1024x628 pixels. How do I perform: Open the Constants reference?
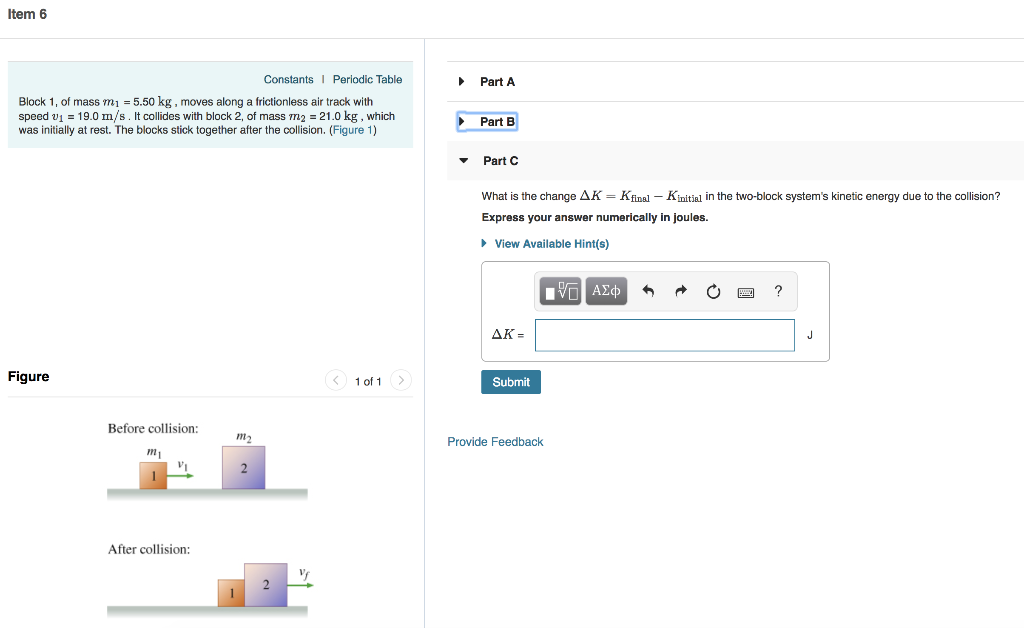pyautogui.click(x=288, y=79)
